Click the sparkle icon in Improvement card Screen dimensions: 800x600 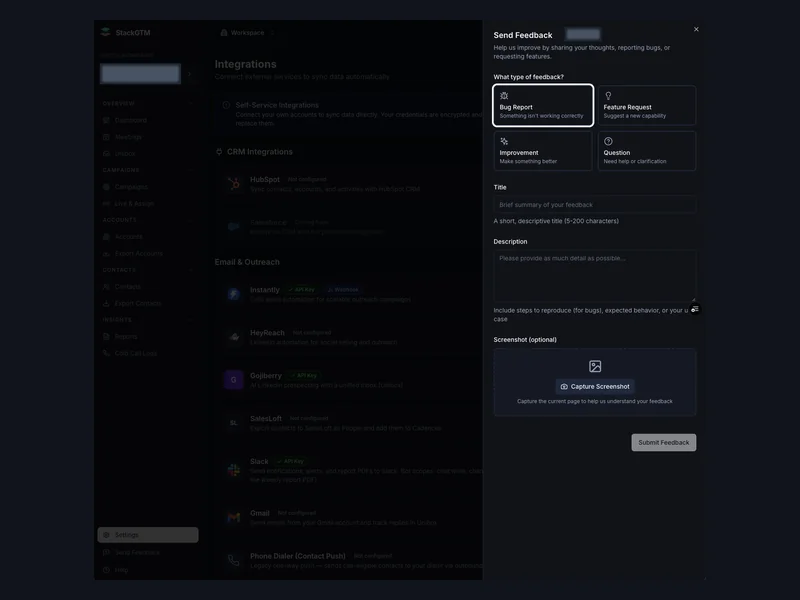pyautogui.click(x=504, y=141)
